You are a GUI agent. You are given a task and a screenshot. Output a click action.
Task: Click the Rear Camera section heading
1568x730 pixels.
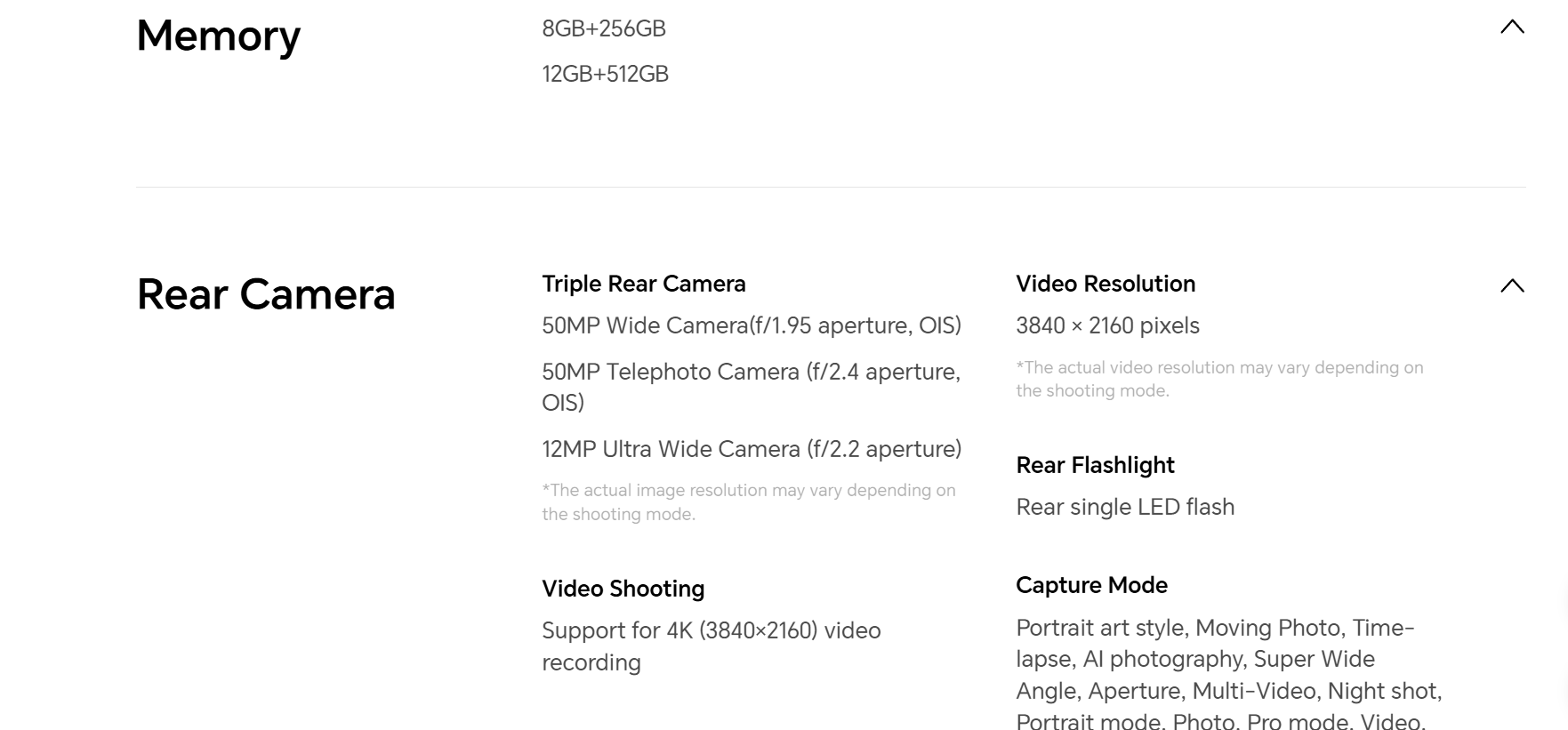pyautogui.click(x=266, y=294)
